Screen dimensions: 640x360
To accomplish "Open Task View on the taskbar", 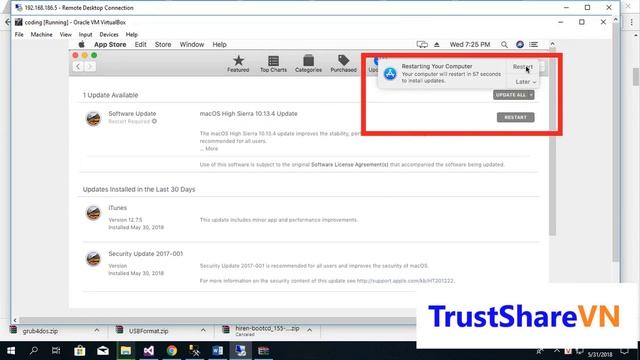I will pos(56,351).
